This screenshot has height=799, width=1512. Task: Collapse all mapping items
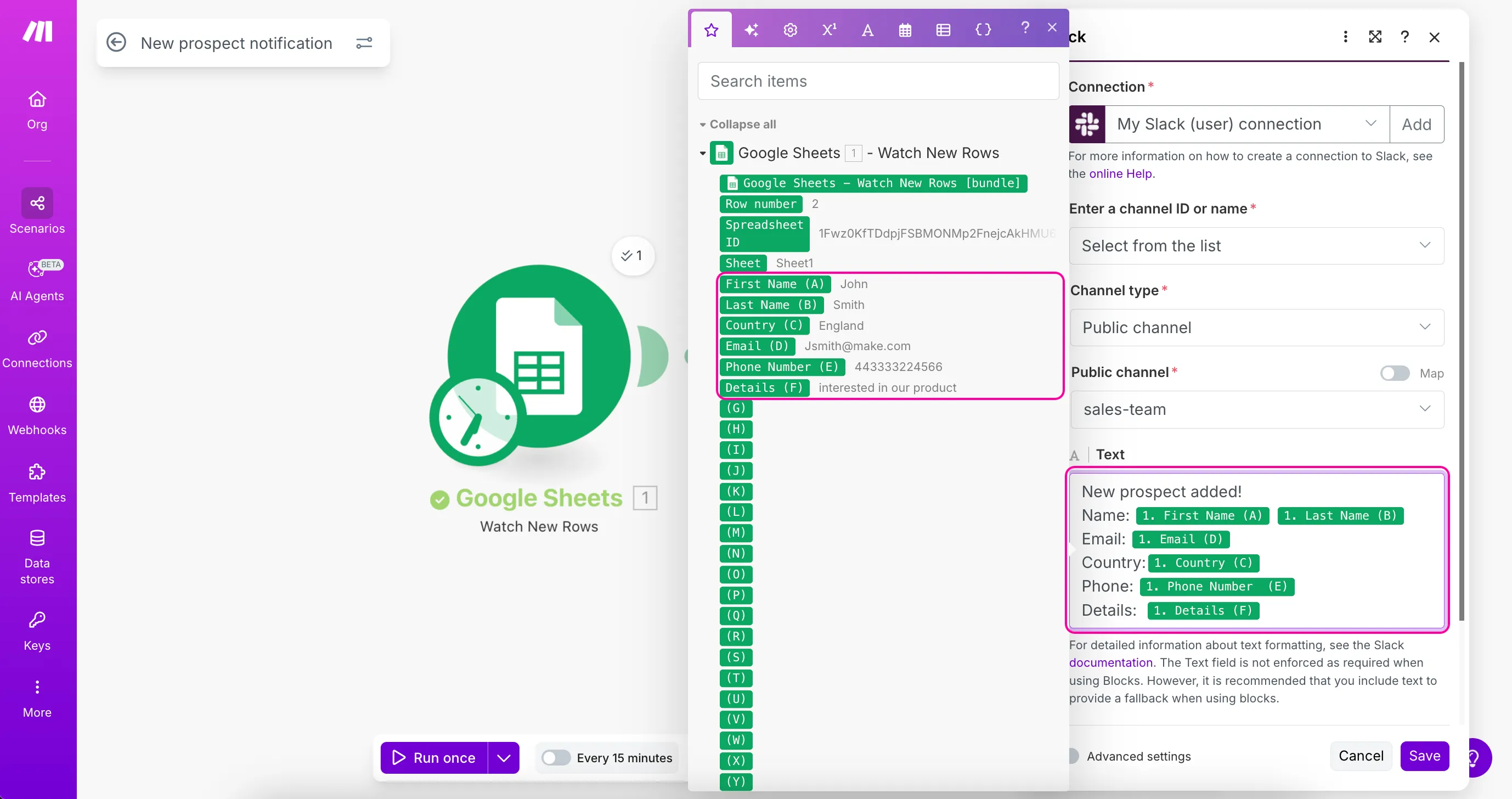[x=738, y=125]
